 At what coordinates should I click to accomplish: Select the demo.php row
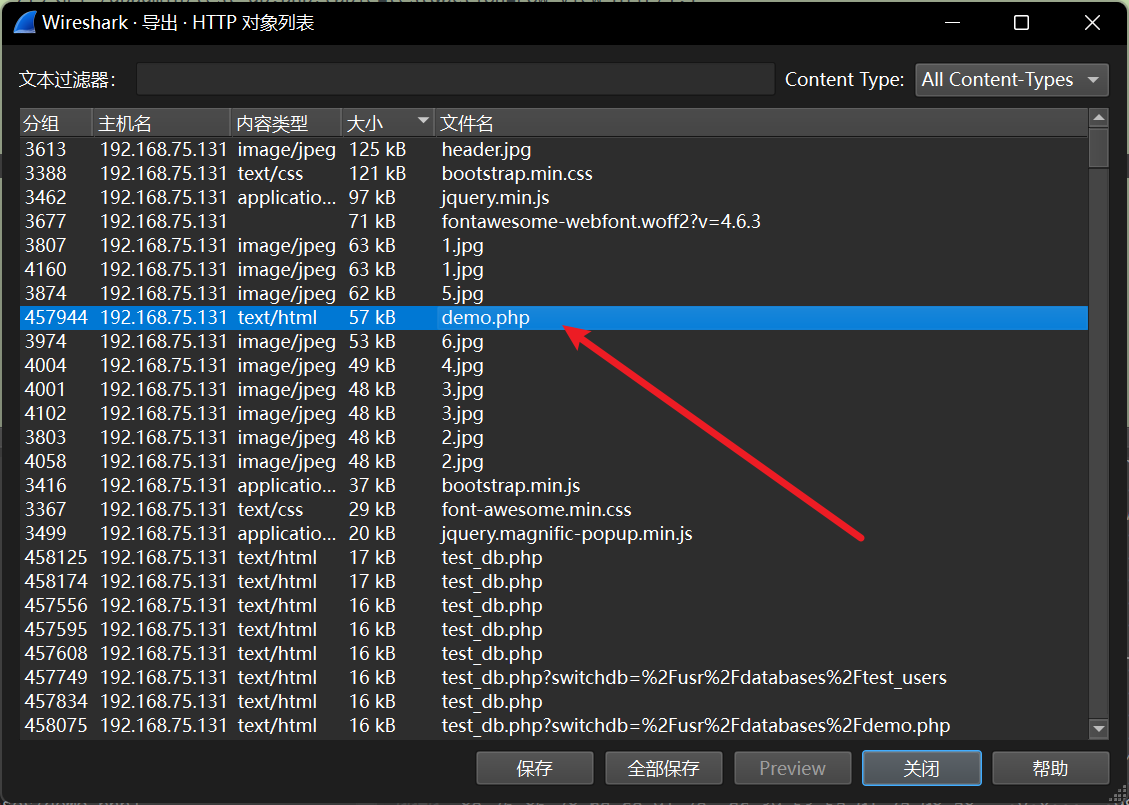tap(485, 318)
